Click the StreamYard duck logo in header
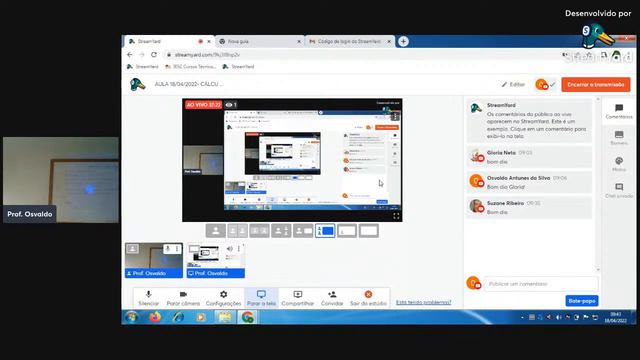 coord(138,84)
